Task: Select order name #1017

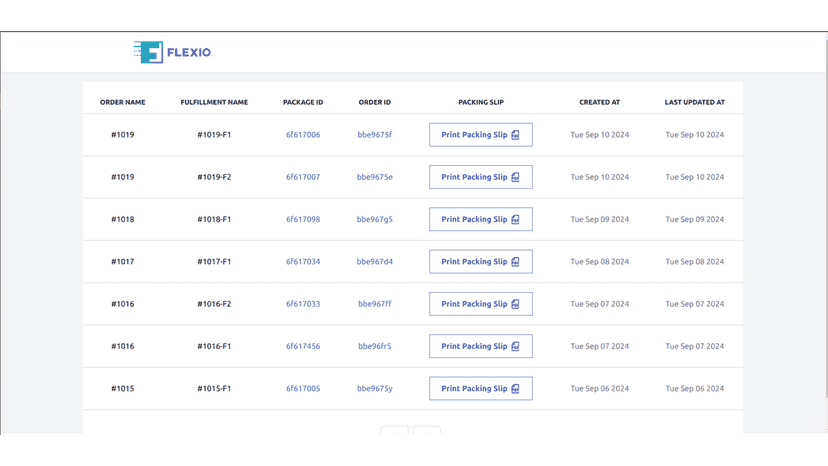Action: coord(123,262)
